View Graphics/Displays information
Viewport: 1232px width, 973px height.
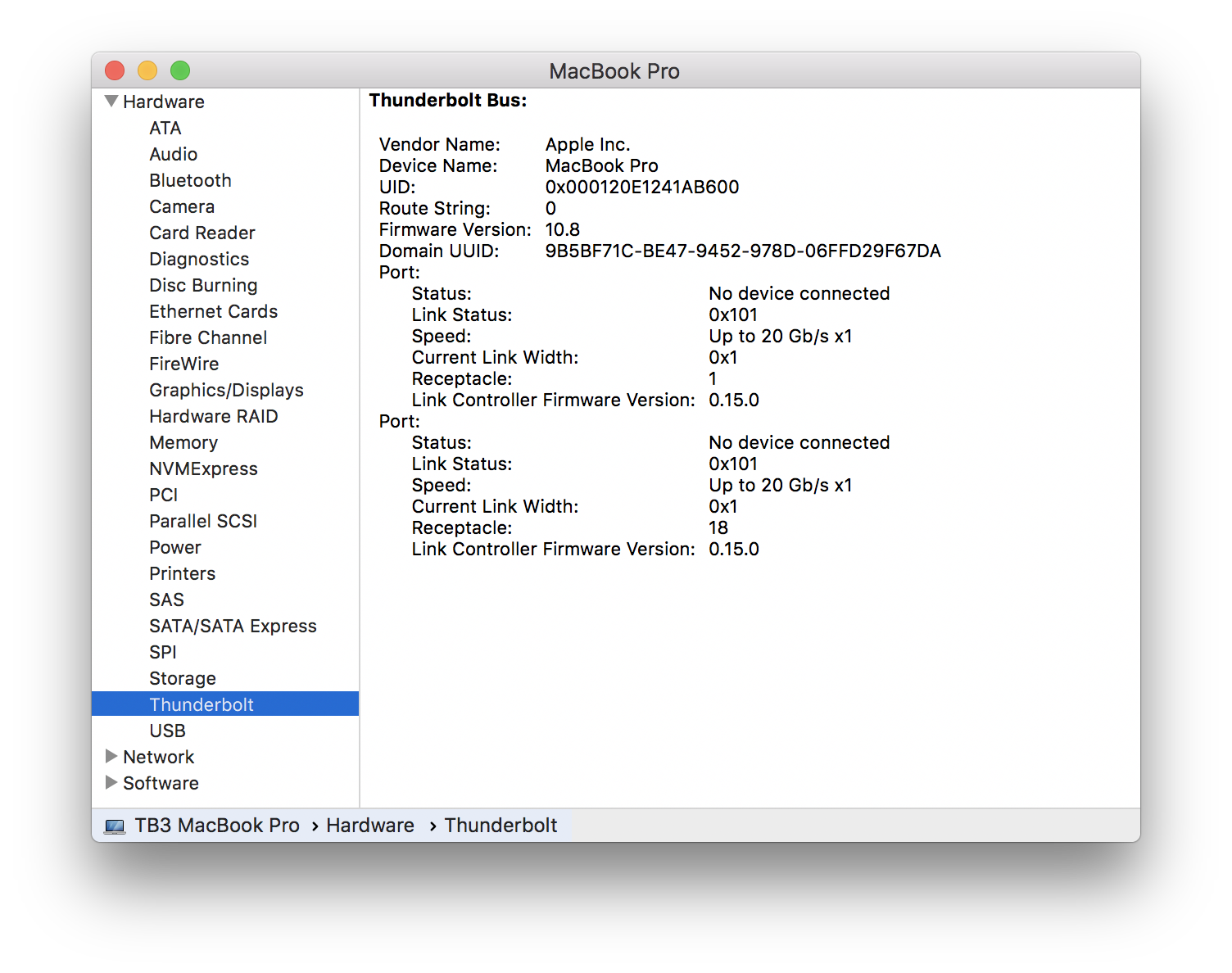226,390
